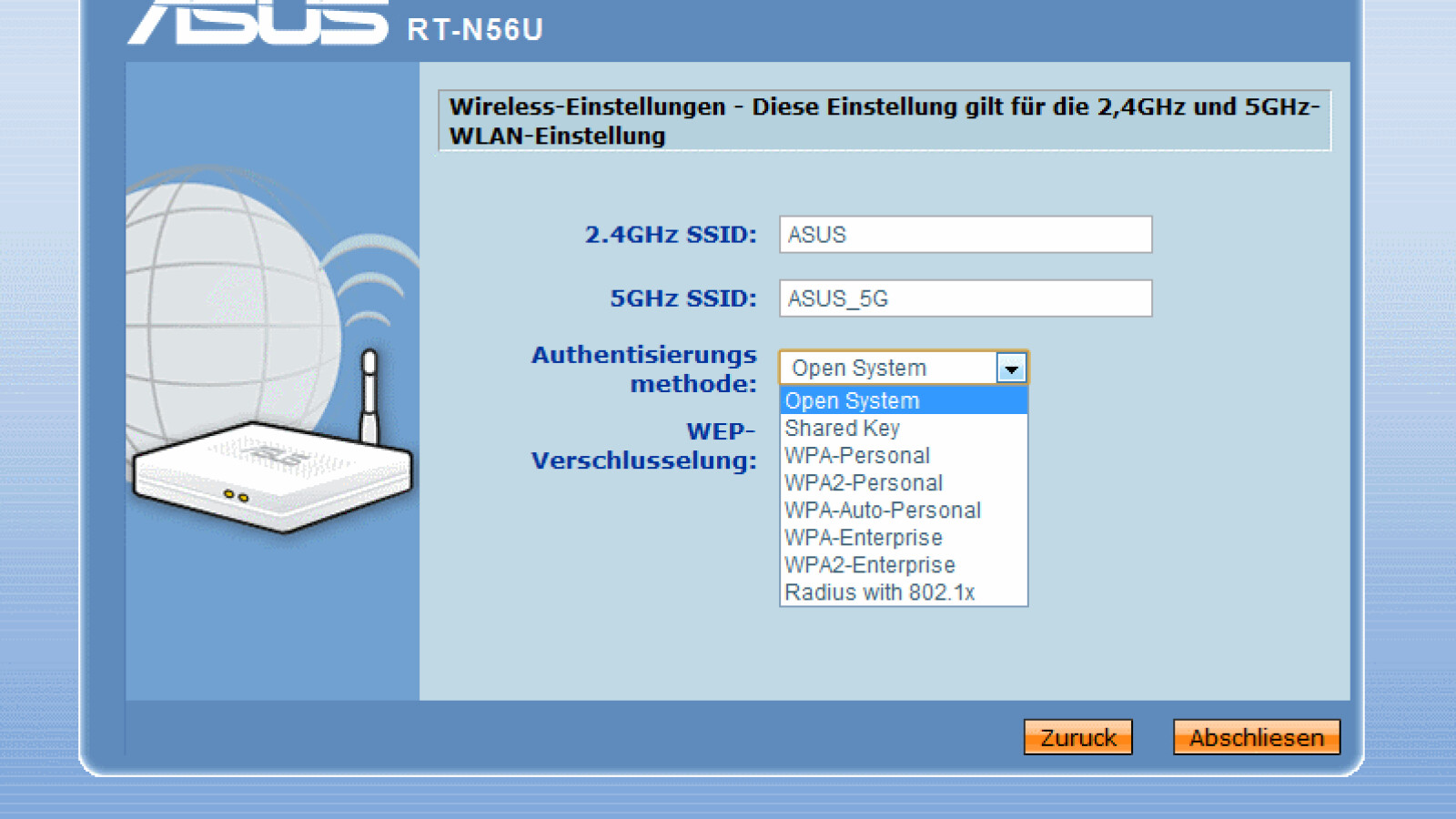Choose WPA-Personal authentication
The height and width of the screenshot is (819, 1456).
855,455
